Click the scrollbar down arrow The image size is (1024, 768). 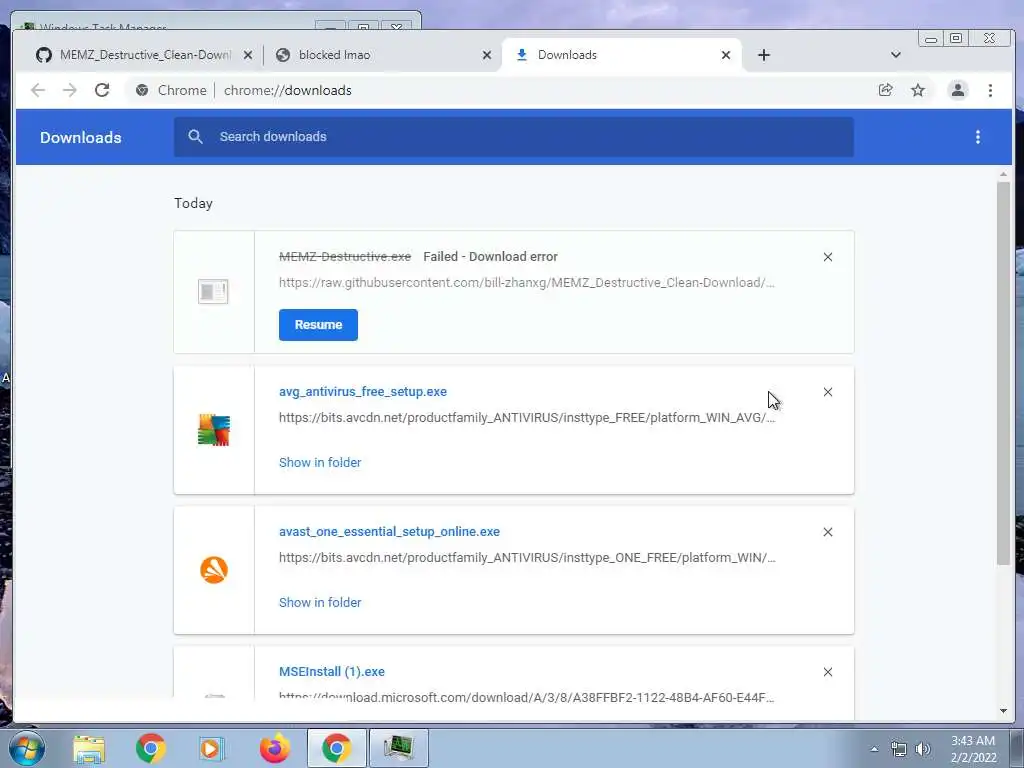pyautogui.click(x=1003, y=711)
